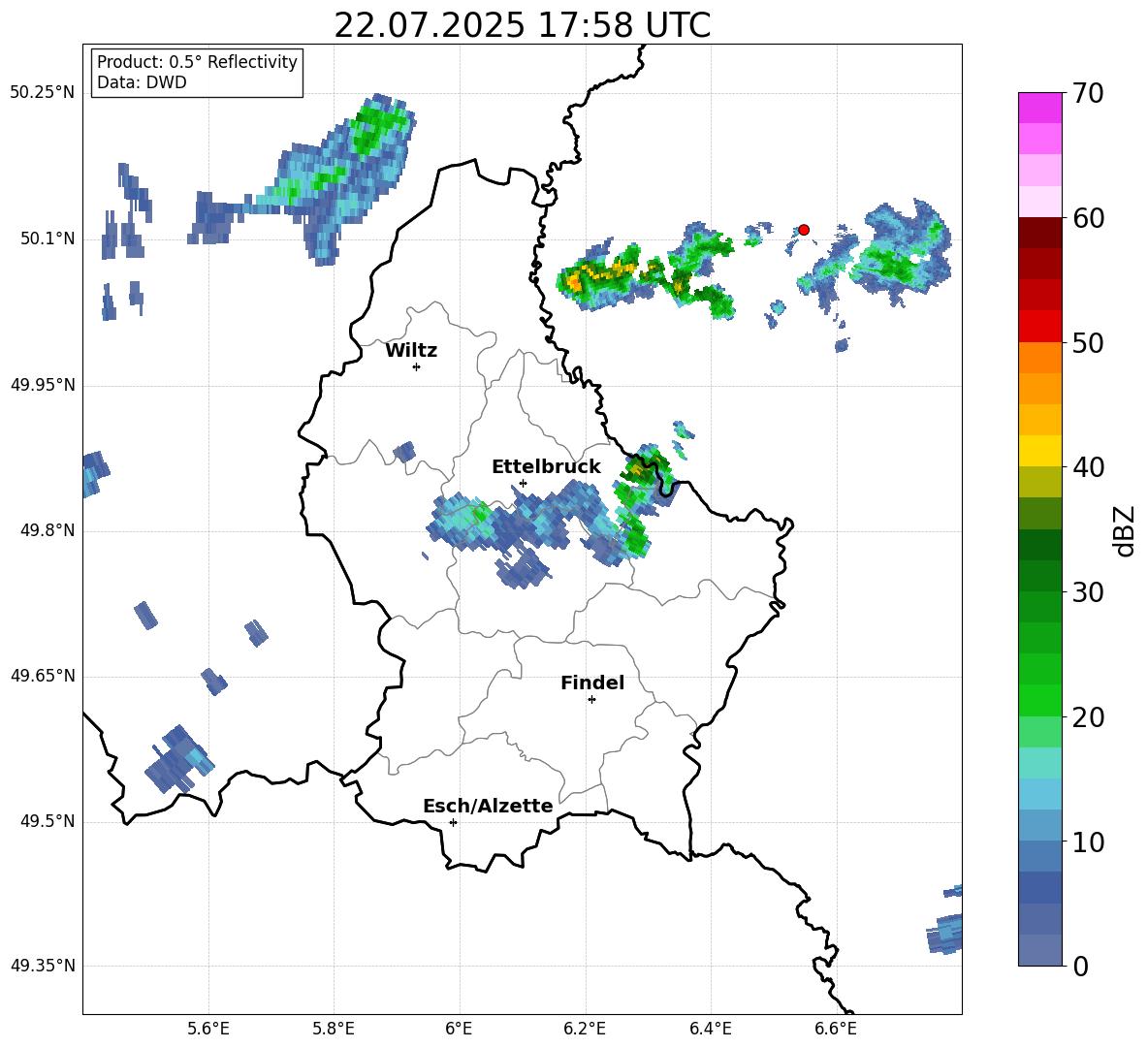Click the 49.95°N latitude label
The height and width of the screenshot is (1048, 1148).
click(43, 384)
